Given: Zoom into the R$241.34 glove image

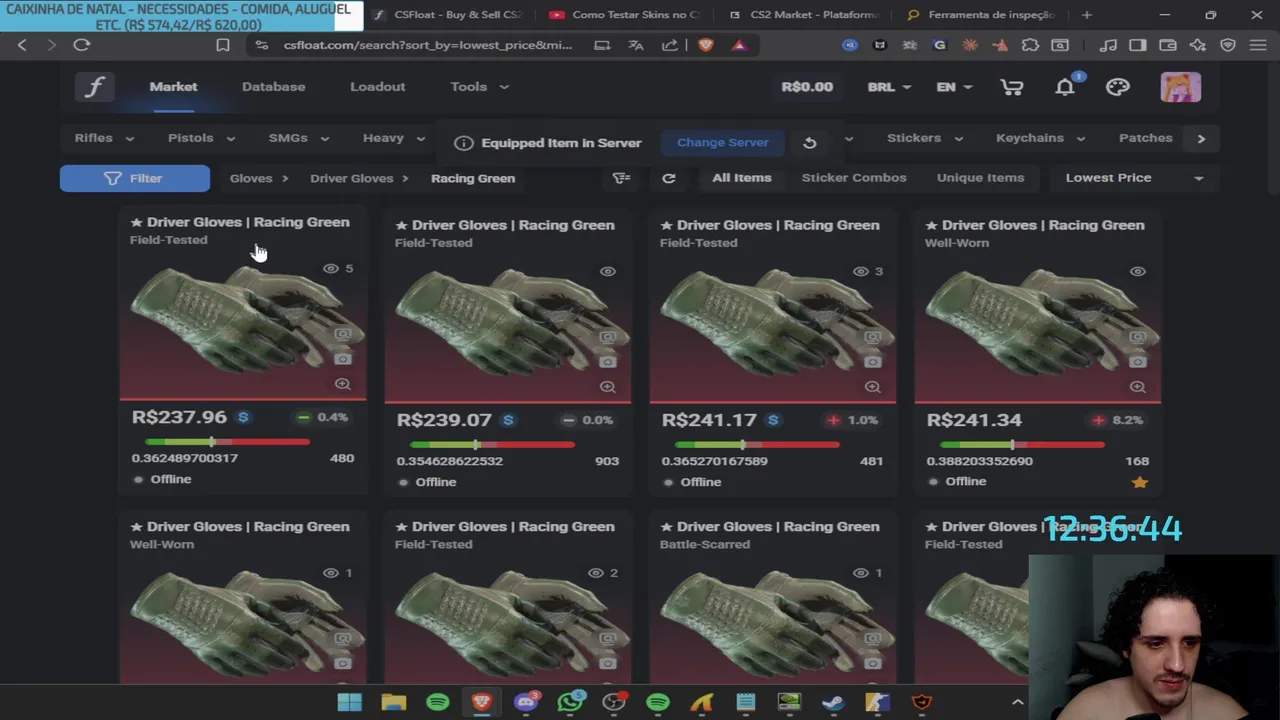Looking at the screenshot, I should (x=1137, y=387).
